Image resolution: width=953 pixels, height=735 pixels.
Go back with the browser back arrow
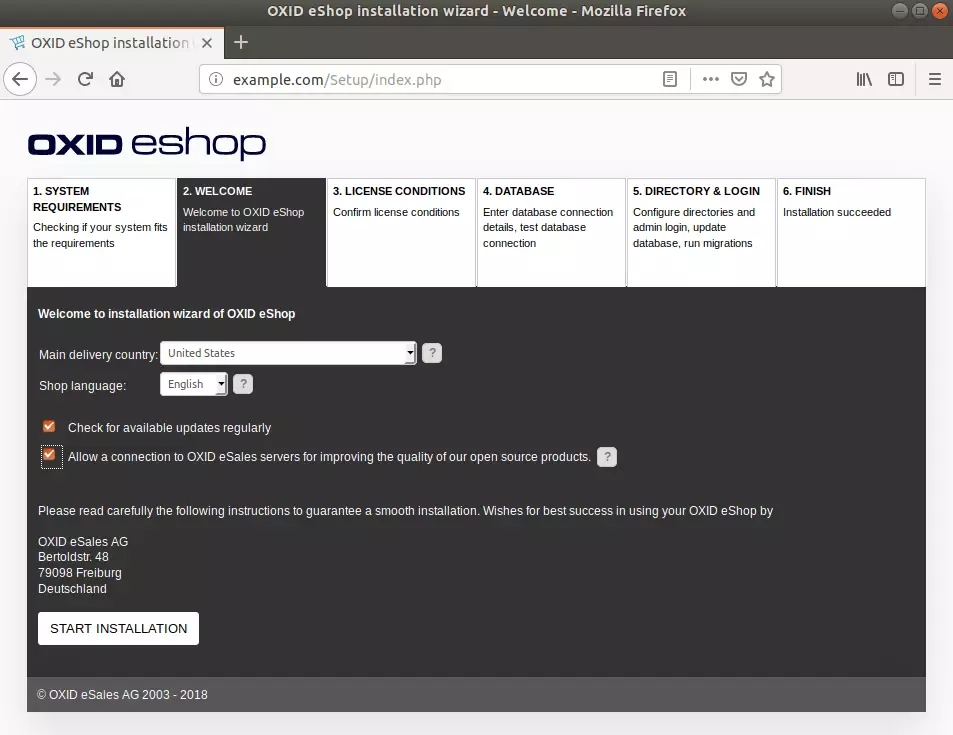click(20, 79)
